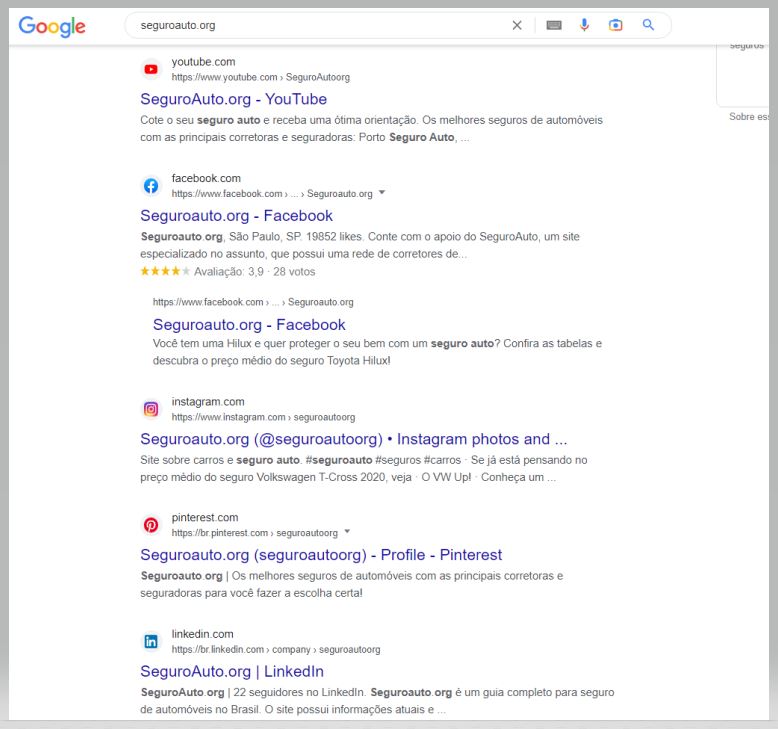The image size is (778, 729).
Task: Click the Facebook favicon
Action: (x=151, y=186)
